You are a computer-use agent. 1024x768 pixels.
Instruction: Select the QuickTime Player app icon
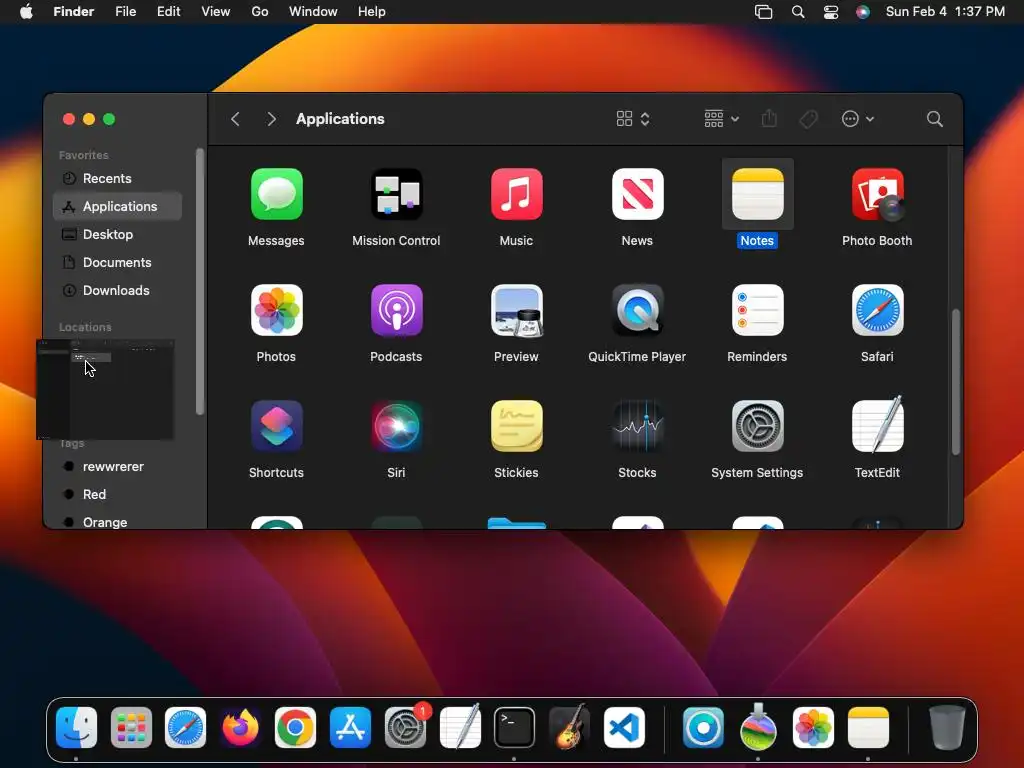pos(637,310)
